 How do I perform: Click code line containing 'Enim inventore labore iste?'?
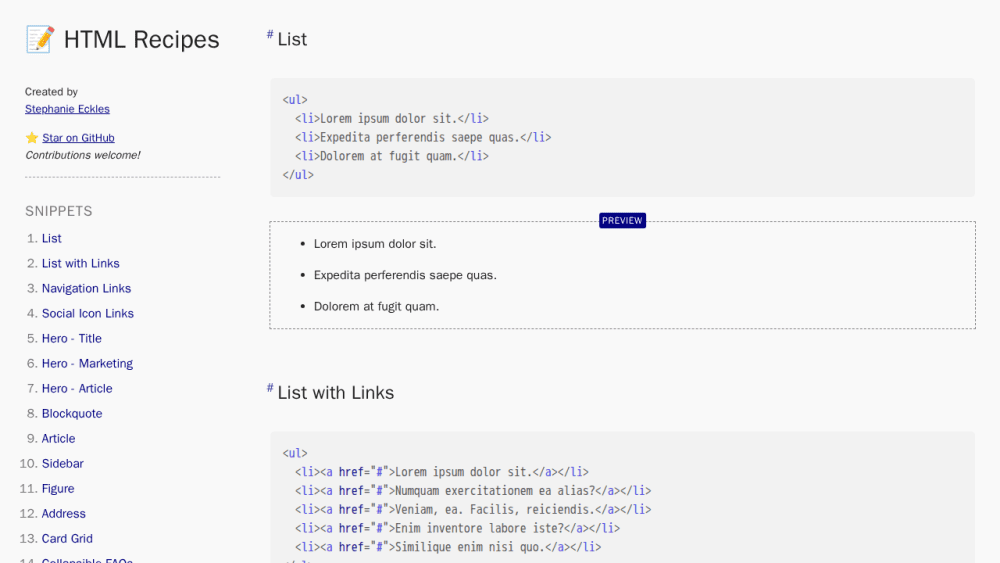[x=457, y=528]
